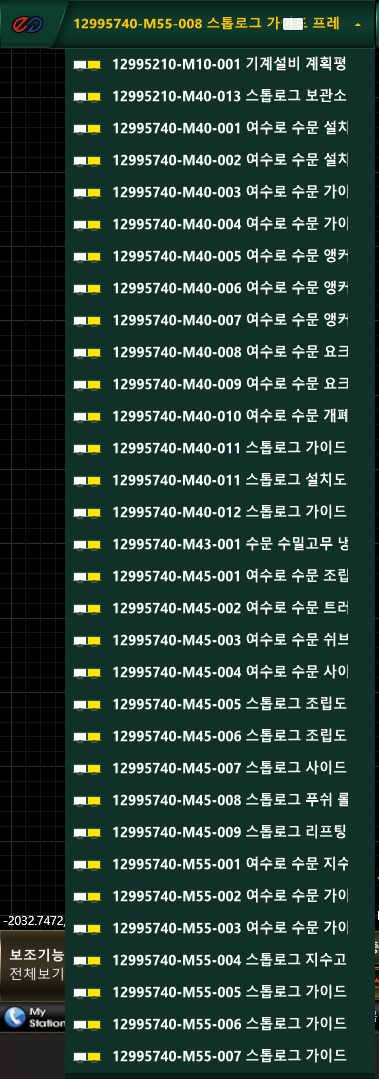This screenshot has height=1079, width=379.
Task: Choose 12995740-M40-008 여수로 수문 요크
Action: coord(219,352)
